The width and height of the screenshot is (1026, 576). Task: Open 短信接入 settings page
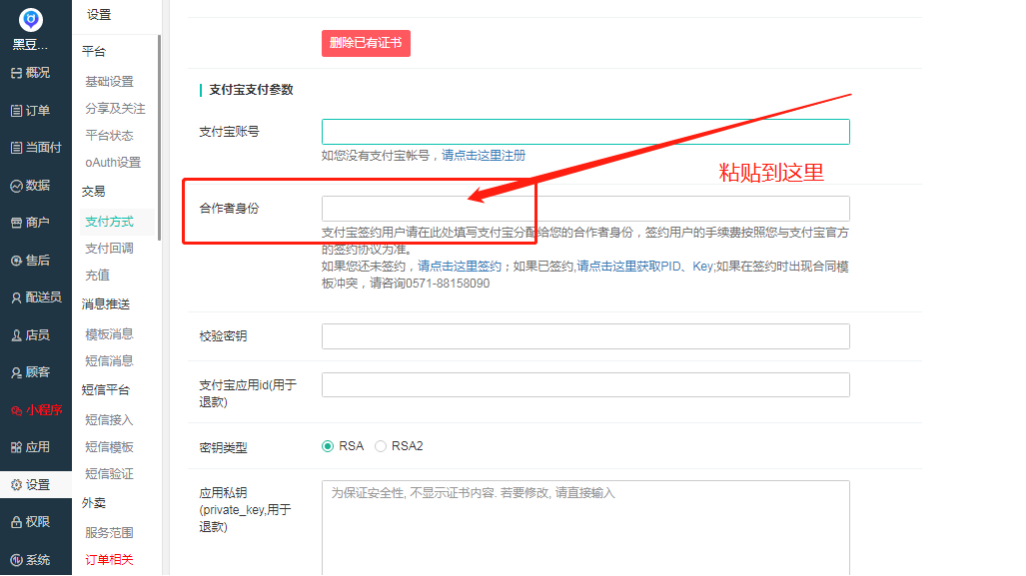[109, 420]
